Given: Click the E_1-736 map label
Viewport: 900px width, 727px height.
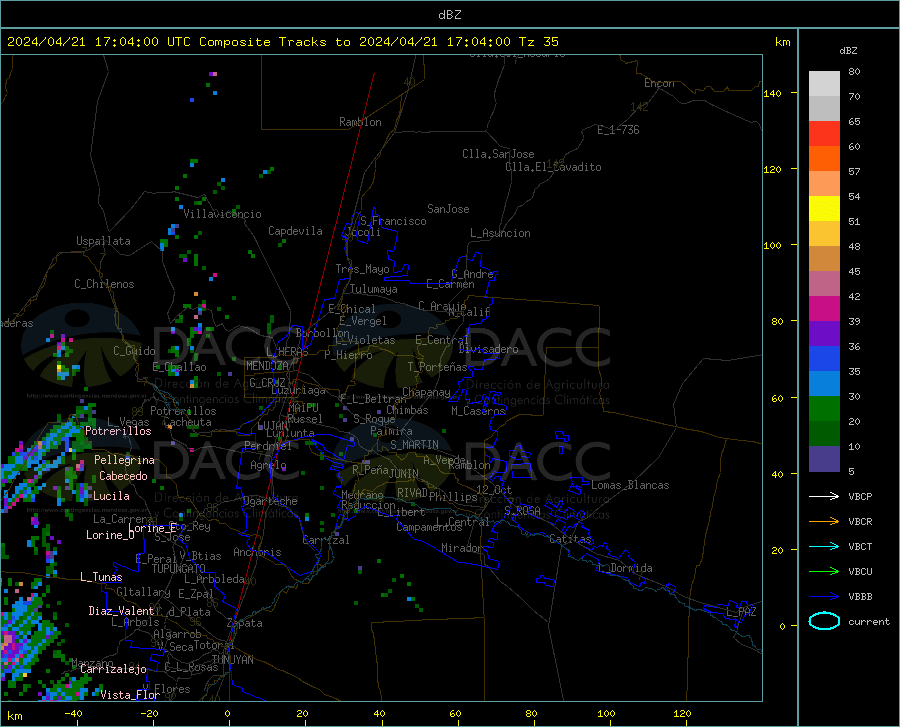Looking at the screenshot, I should coord(618,130).
